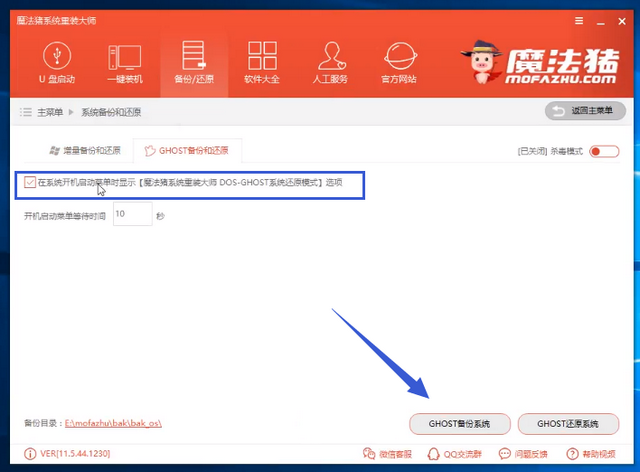Viewport: 640px width, 472px height.
Task: Open the 软件大全 software collection
Action: [262, 62]
